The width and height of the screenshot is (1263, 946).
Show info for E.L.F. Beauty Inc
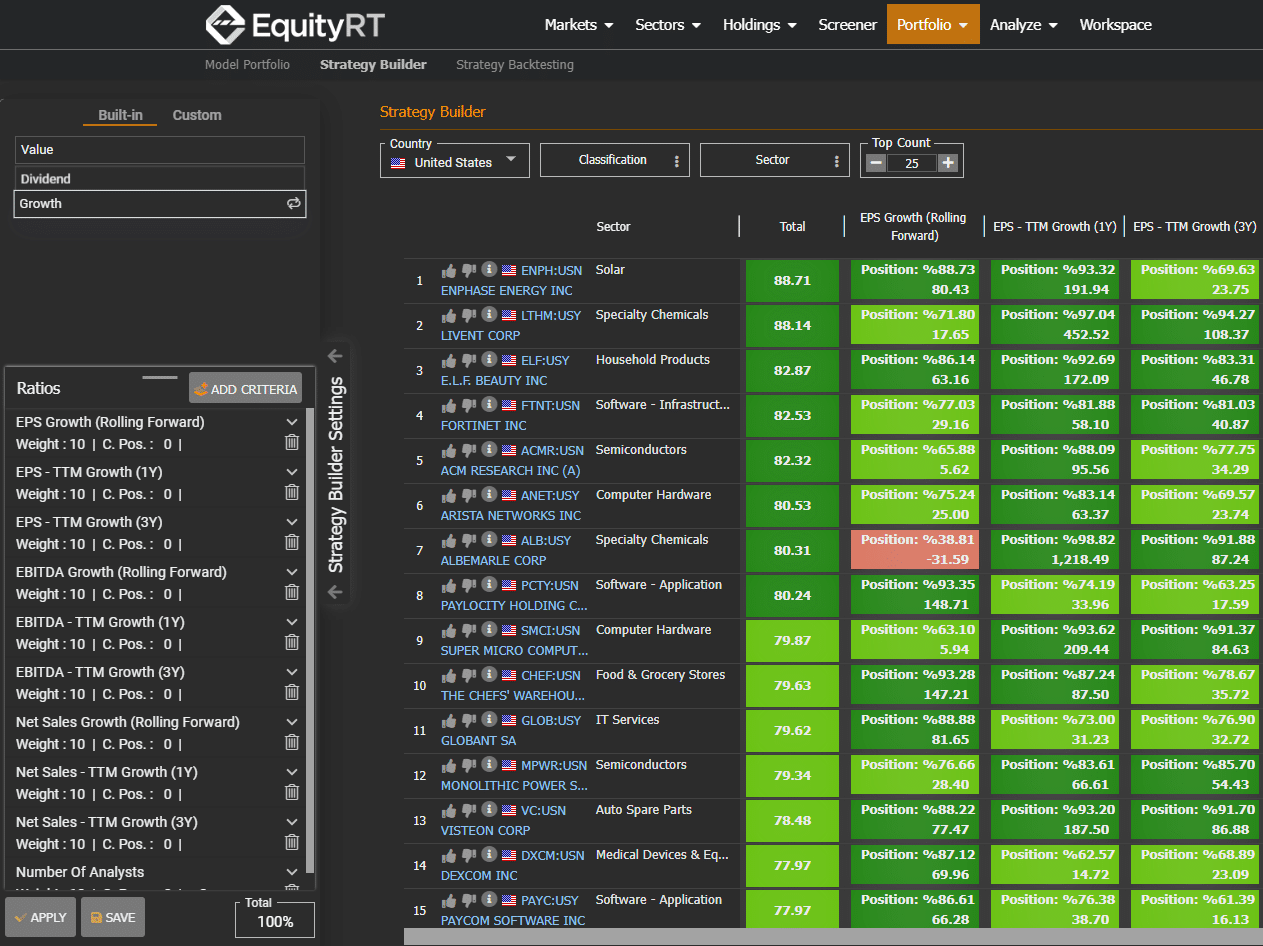489,359
